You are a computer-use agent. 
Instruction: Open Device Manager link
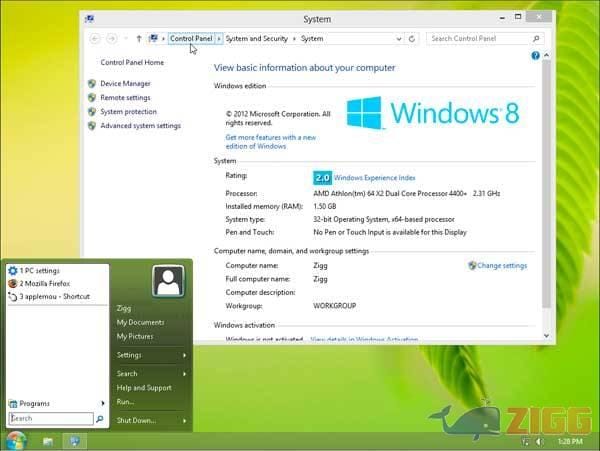[126, 83]
